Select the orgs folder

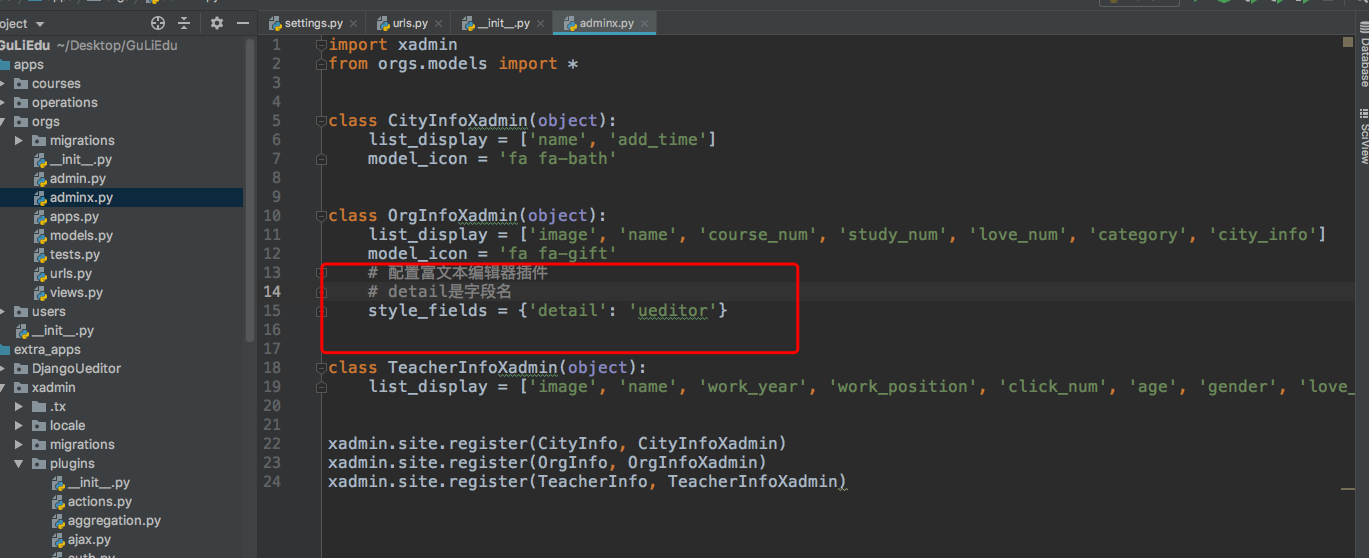click(x=46, y=121)
